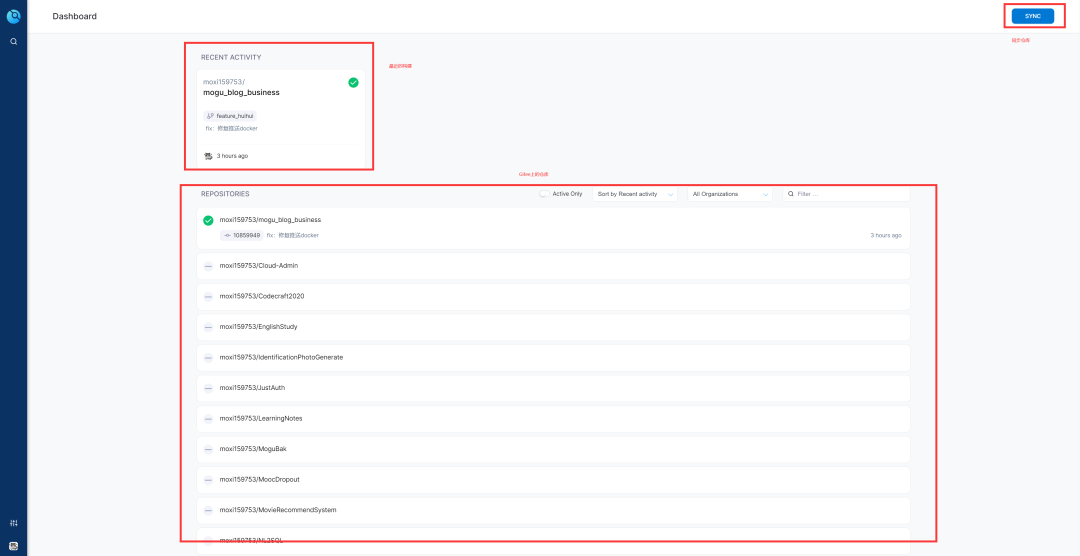Click the RECENT ACTIVITY heading
The width and height of the screenshot is (1080, 556).
pos(231,57)
